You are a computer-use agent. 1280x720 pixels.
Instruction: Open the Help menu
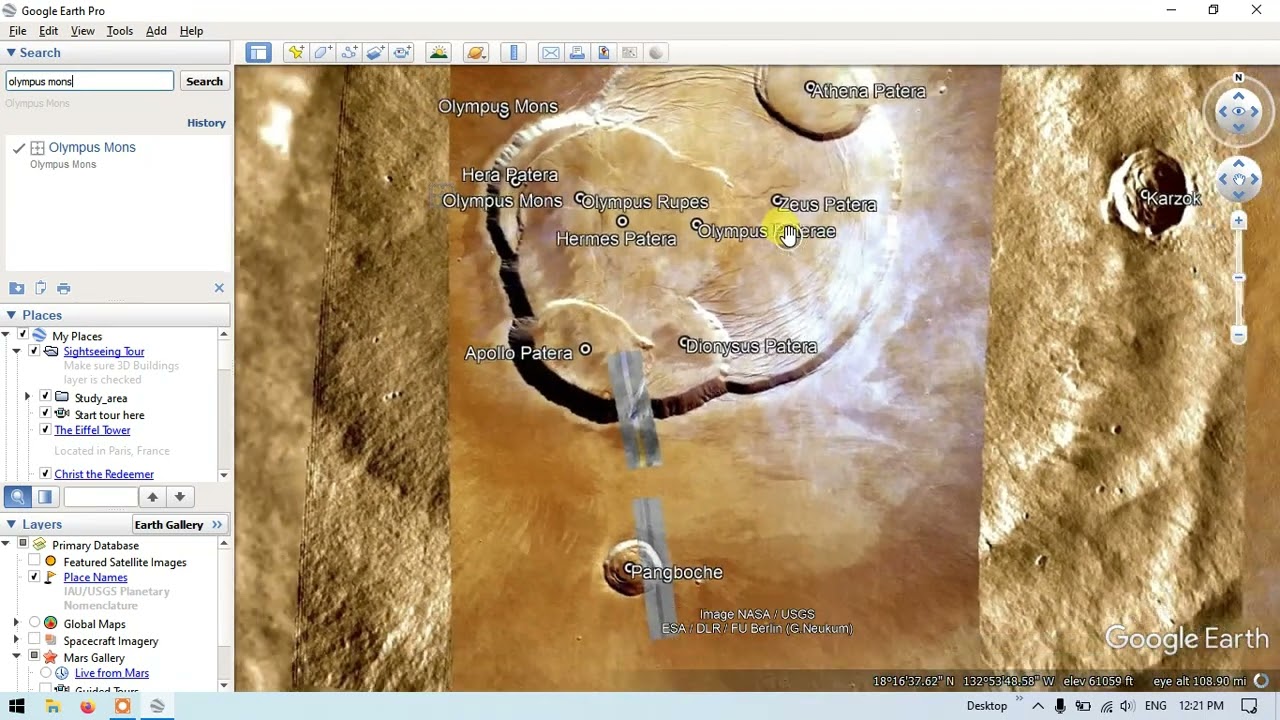point(191,31)
